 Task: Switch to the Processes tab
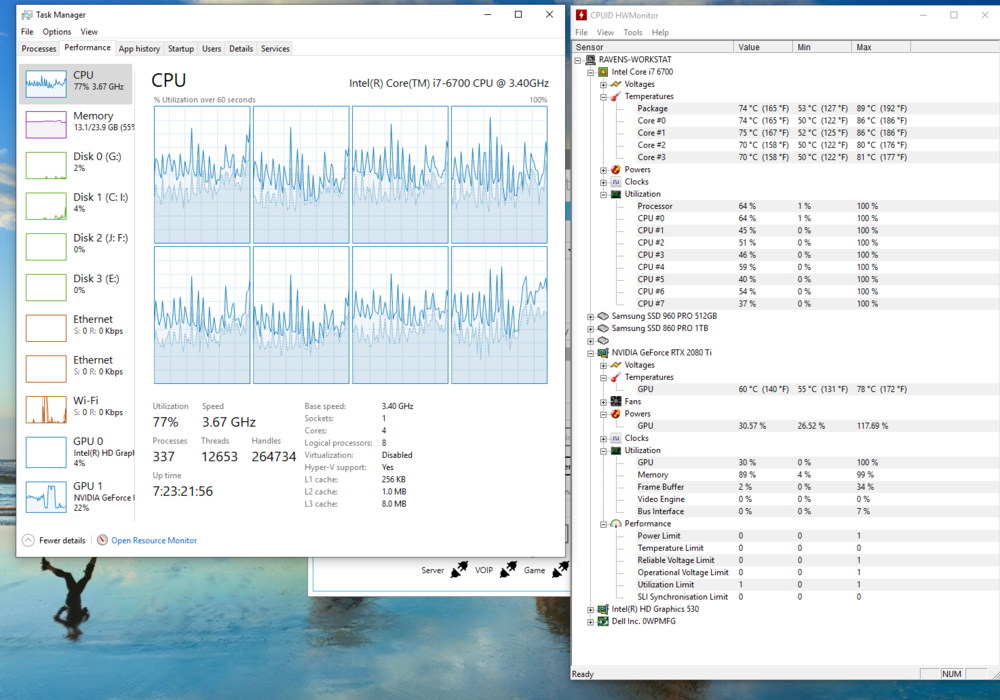coord(39,48)
